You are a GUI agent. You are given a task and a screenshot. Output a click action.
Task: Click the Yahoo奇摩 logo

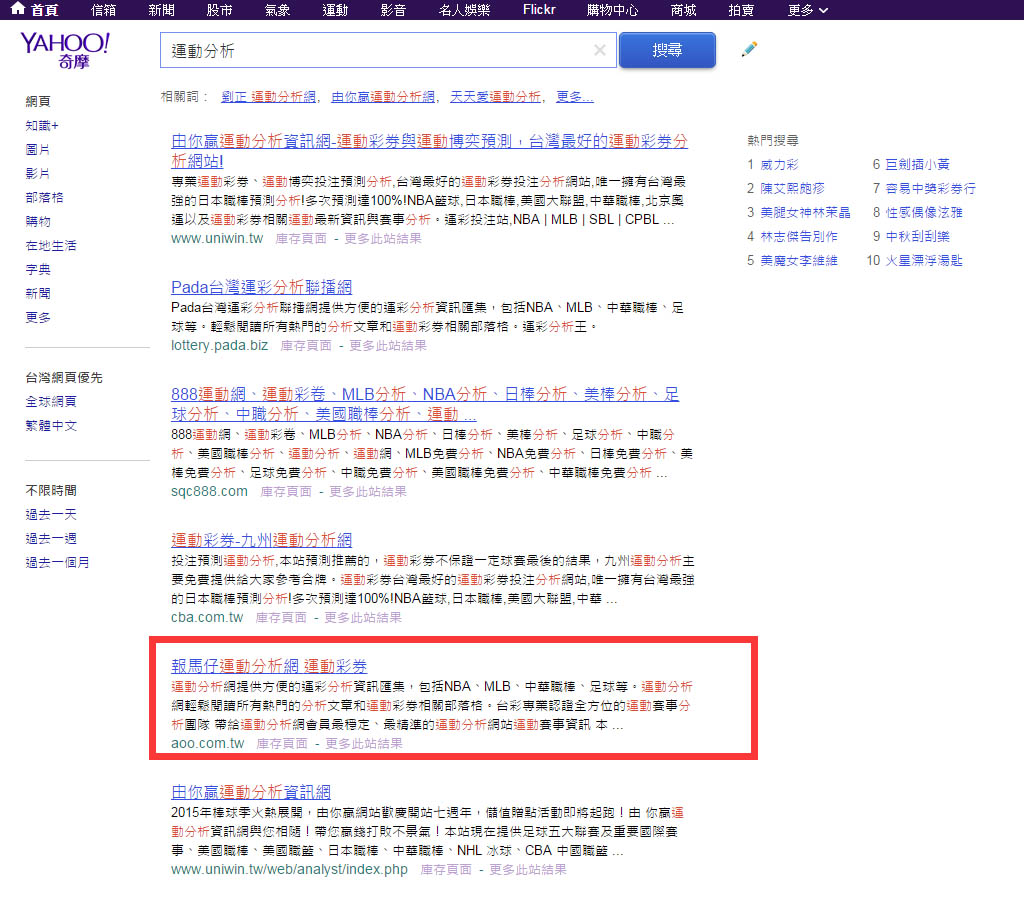65,50
